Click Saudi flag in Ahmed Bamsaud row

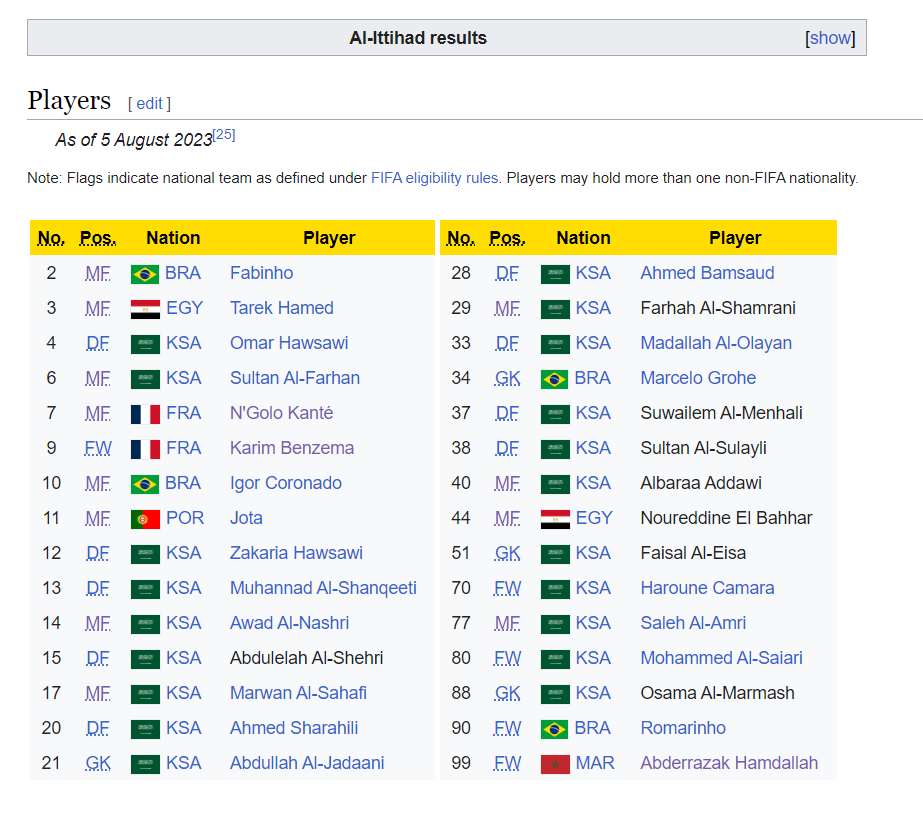pos(555,274)
